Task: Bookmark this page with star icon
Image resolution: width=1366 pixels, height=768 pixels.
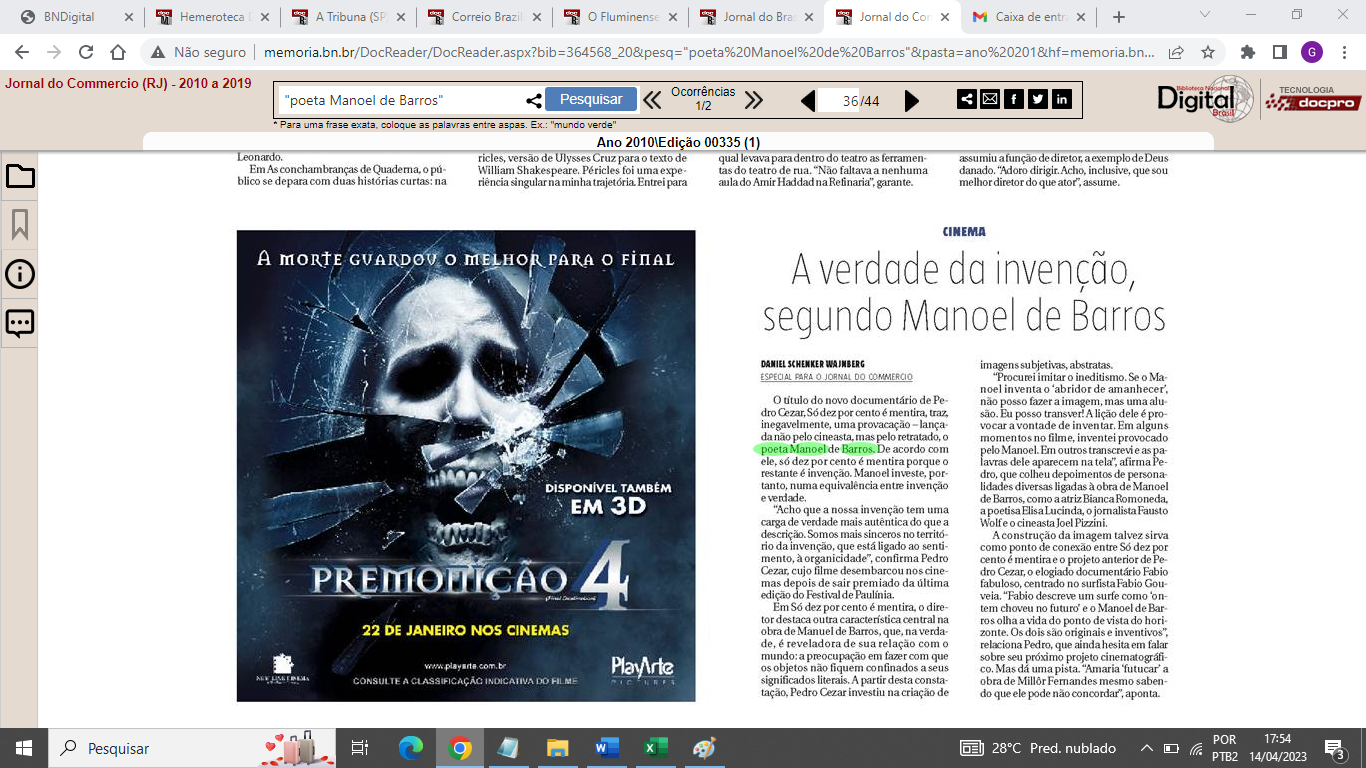Action: [x=1207, y=52]
